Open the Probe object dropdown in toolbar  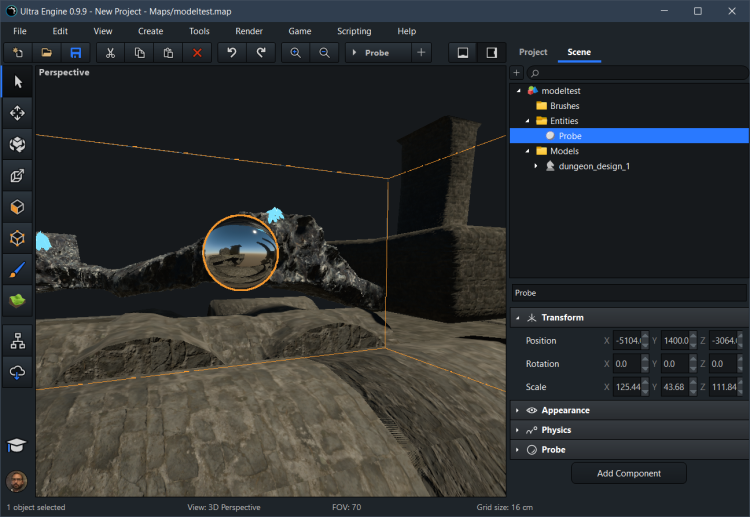point(376,53)
